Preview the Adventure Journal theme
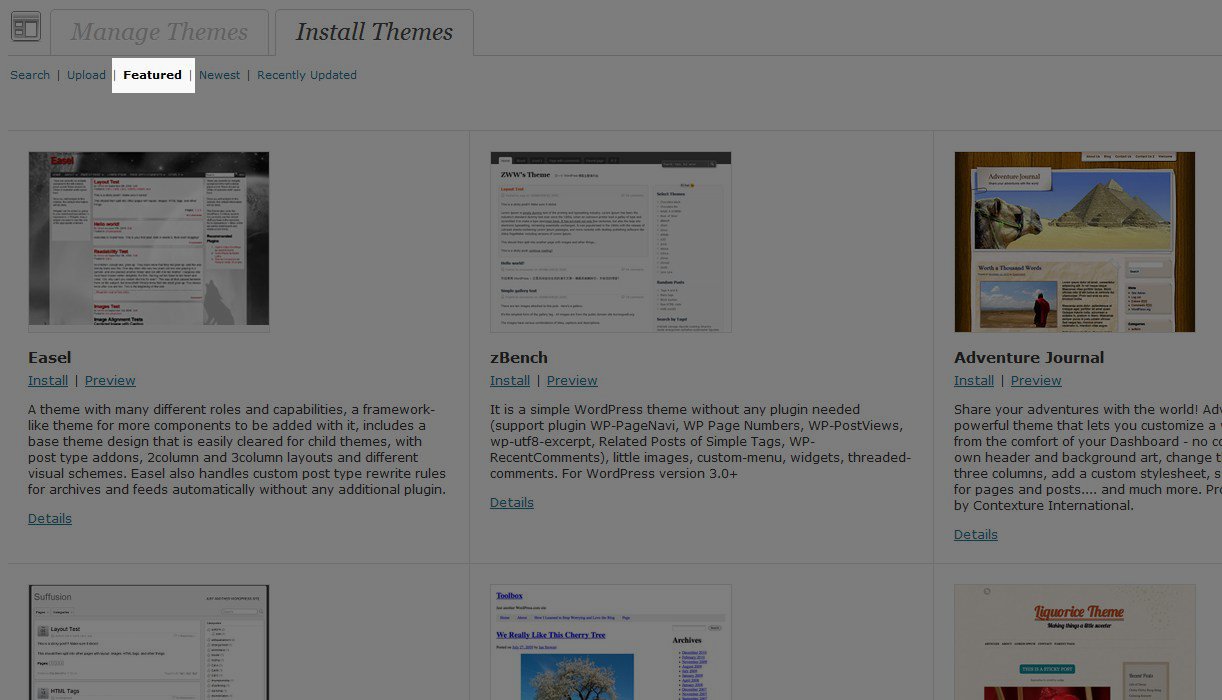The height and width of the screenshot is (700, 1222). click(x=1036, y=381)
